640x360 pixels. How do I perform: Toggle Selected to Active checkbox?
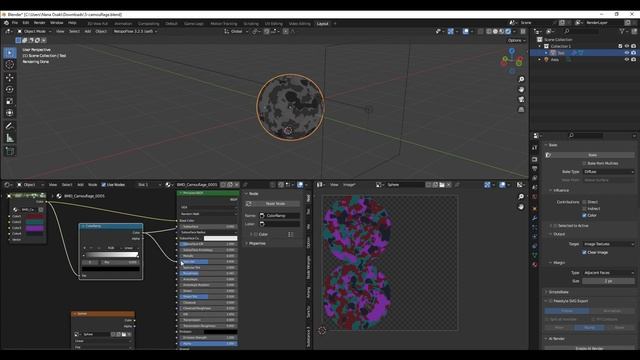coord(556,226)
